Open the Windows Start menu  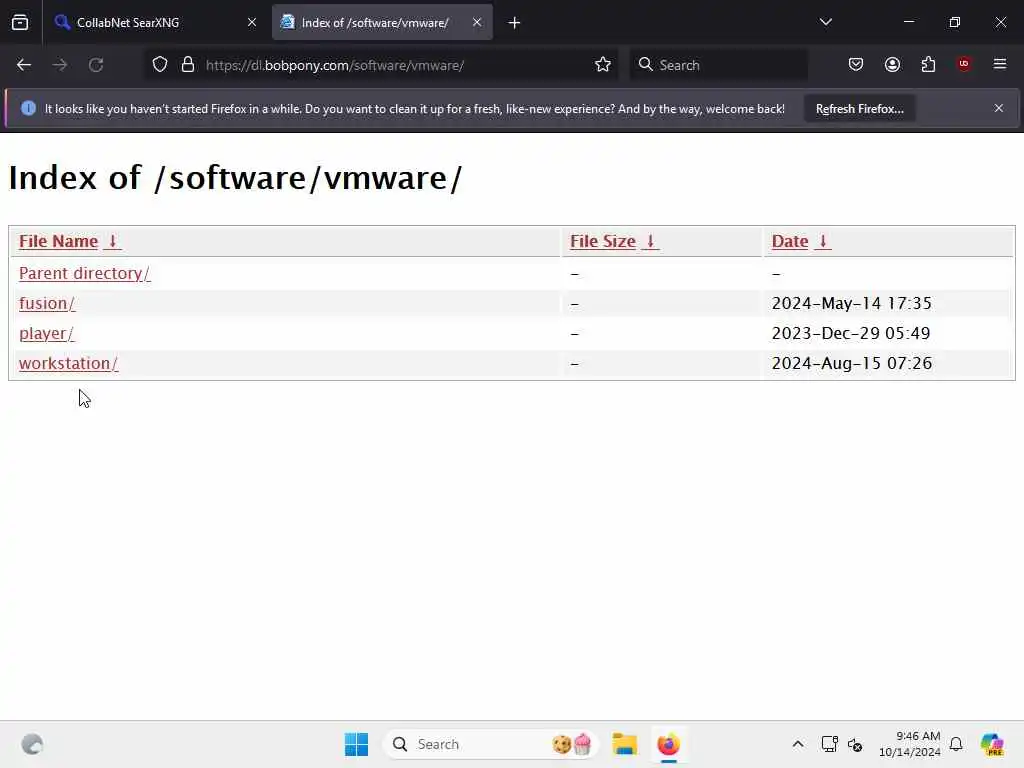pos(357,744)
